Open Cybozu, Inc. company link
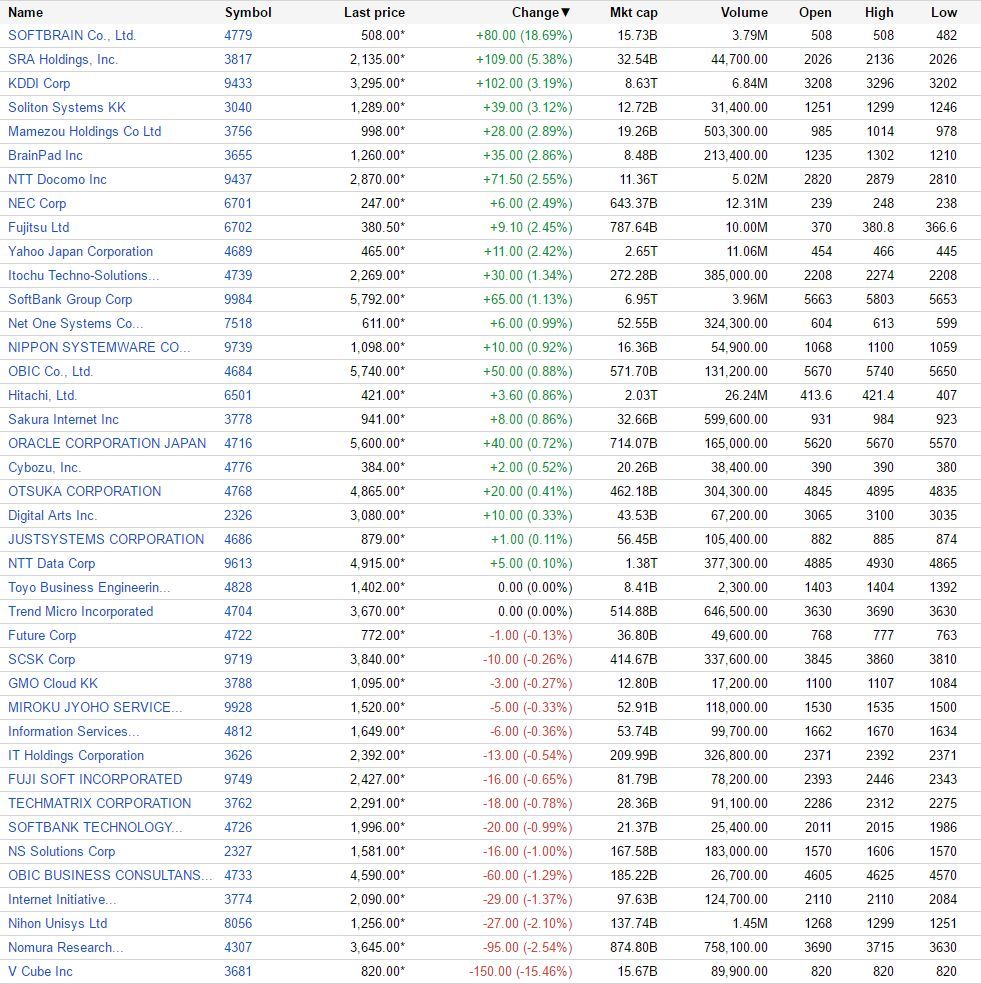This screenshot has width=981, height=984. click(x=45, y=468)
